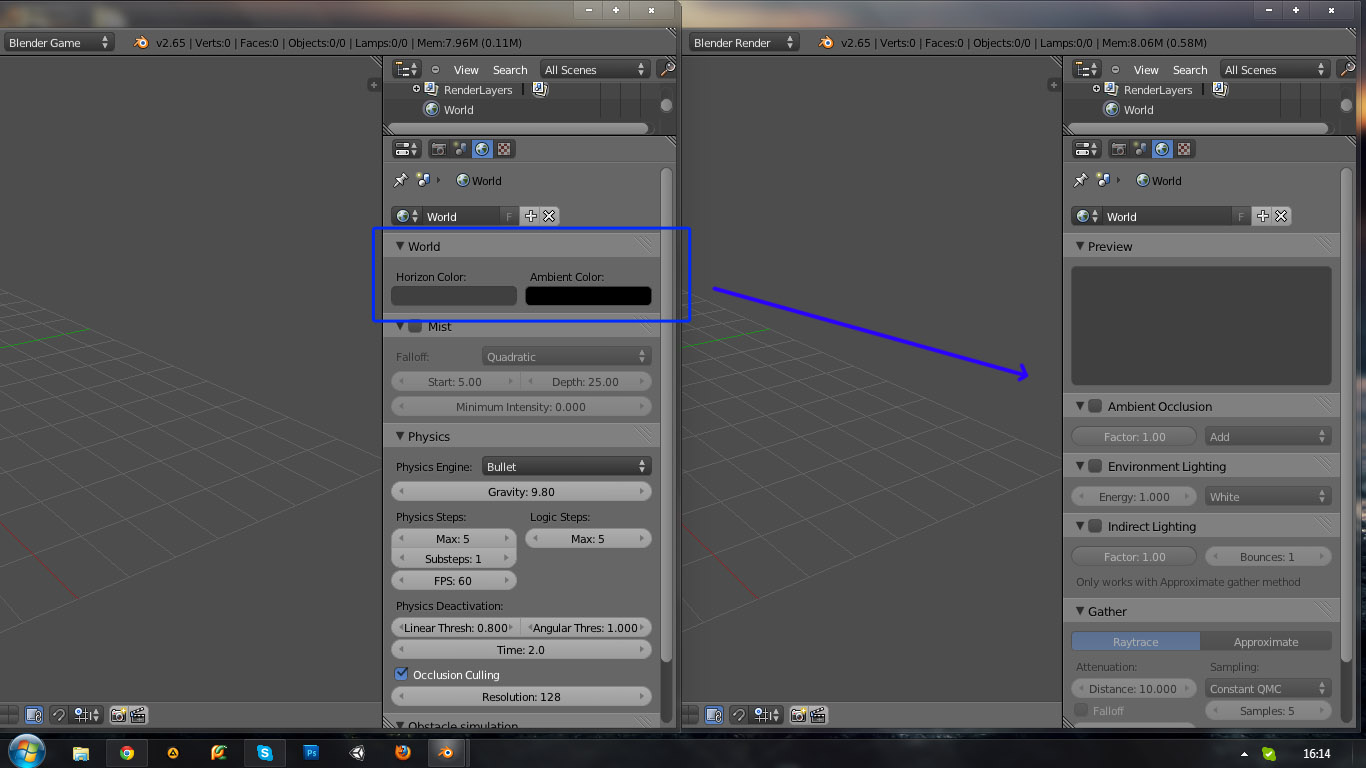1366x768 pixels.
Task: Switch Gather method to Approximate
Action: click(1267, 641)
